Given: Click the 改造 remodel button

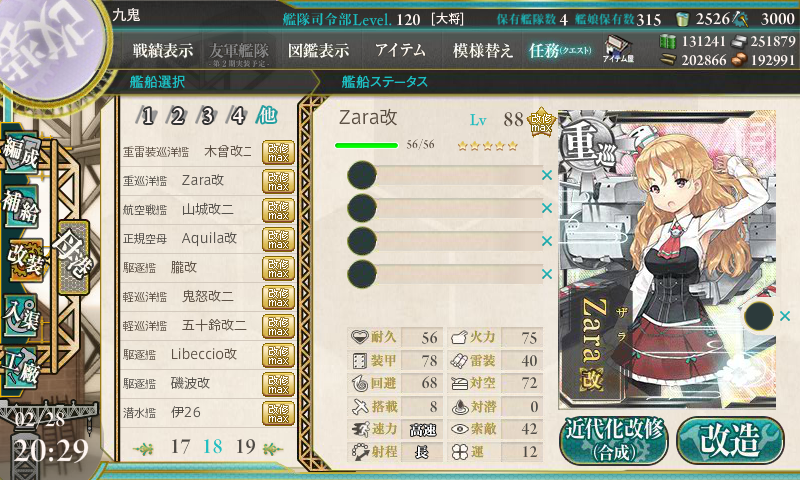Looking at the screenshot, I should point(730,440).
